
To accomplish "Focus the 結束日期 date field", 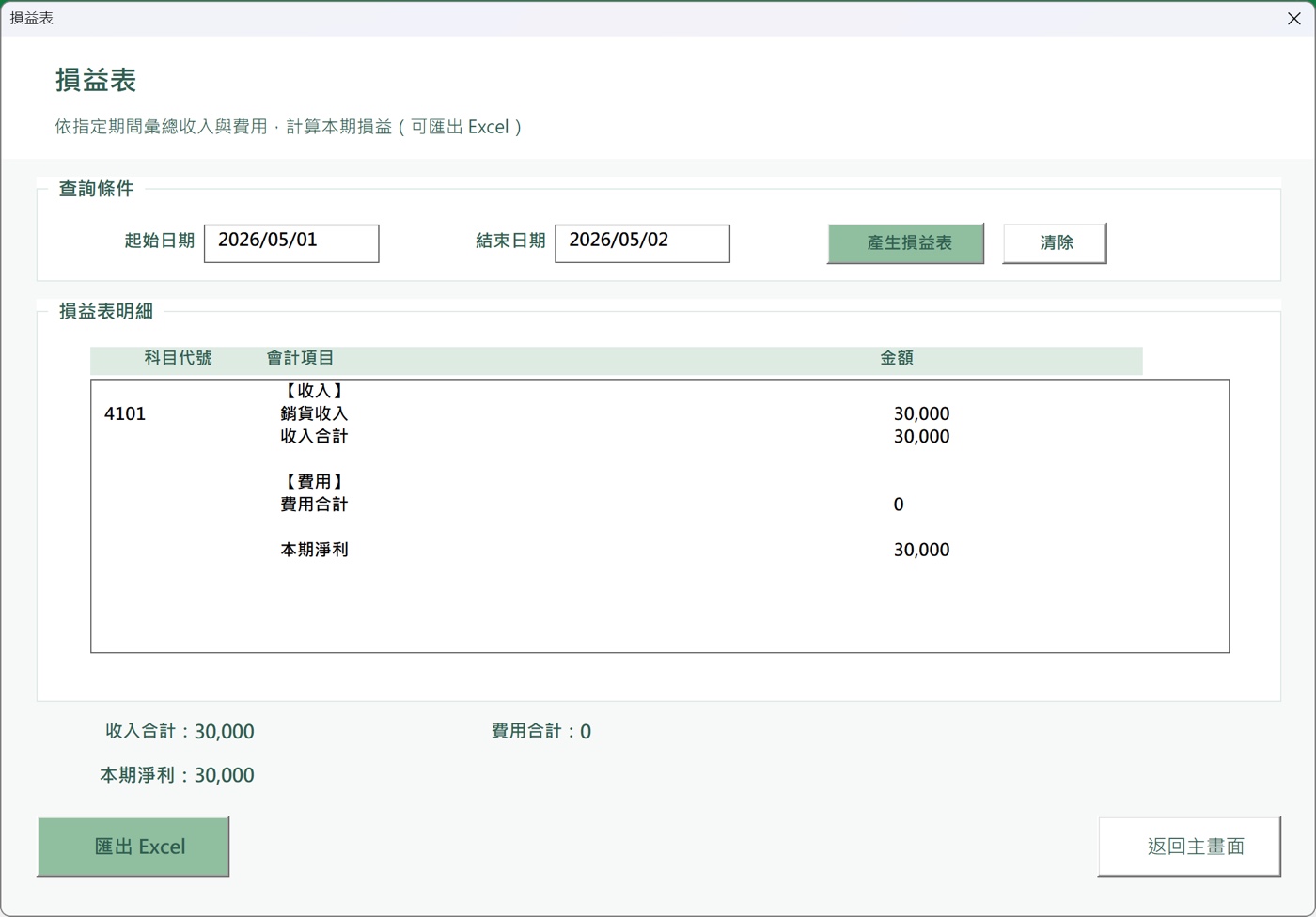I will click(642, 243).
